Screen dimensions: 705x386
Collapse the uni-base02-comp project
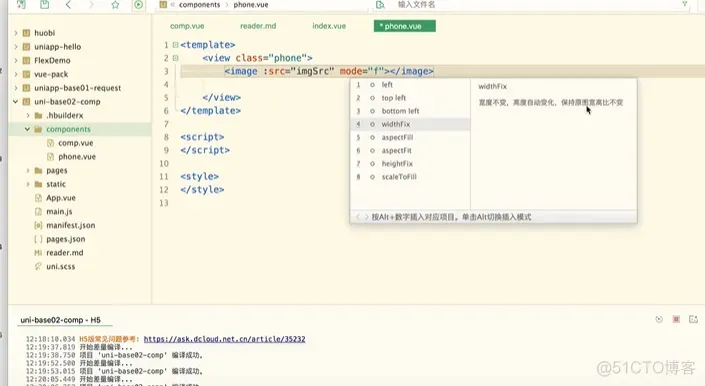point(16,102)
